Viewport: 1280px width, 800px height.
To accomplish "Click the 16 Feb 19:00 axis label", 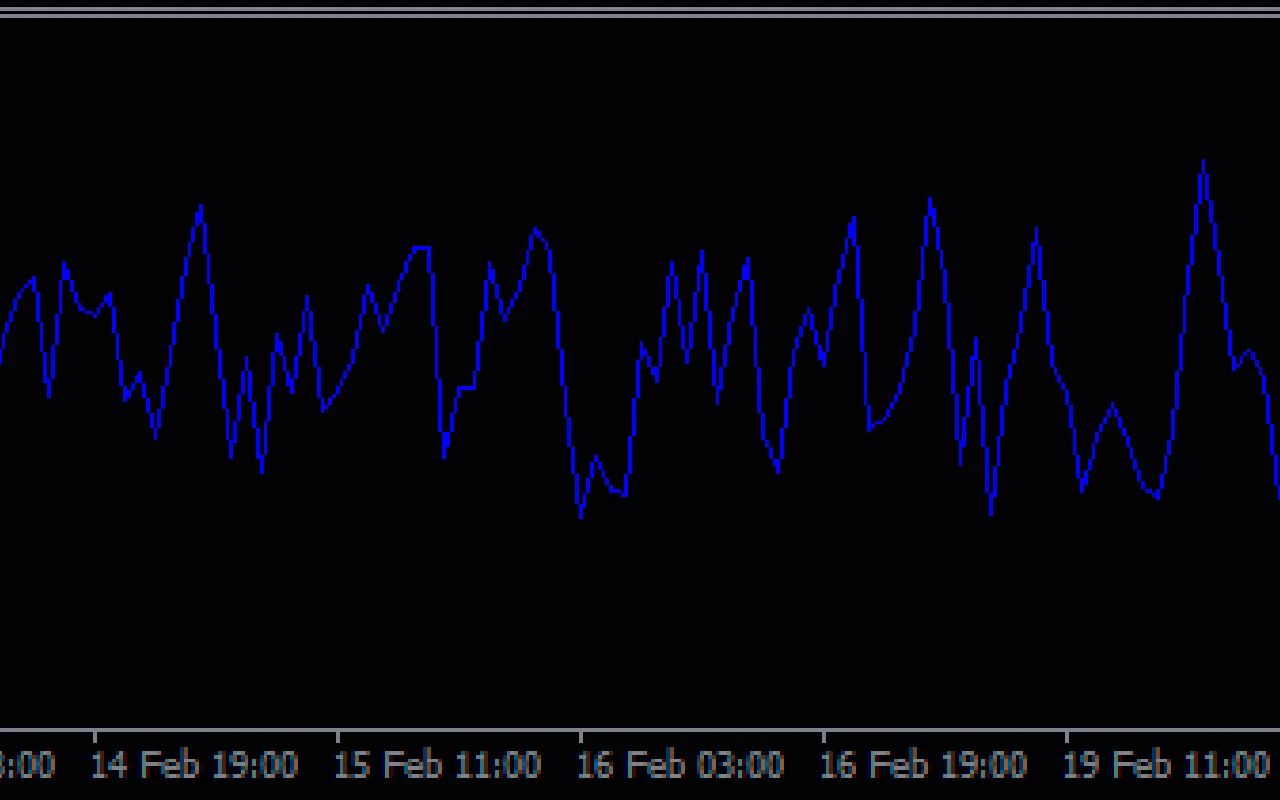I will pos(924,765).
